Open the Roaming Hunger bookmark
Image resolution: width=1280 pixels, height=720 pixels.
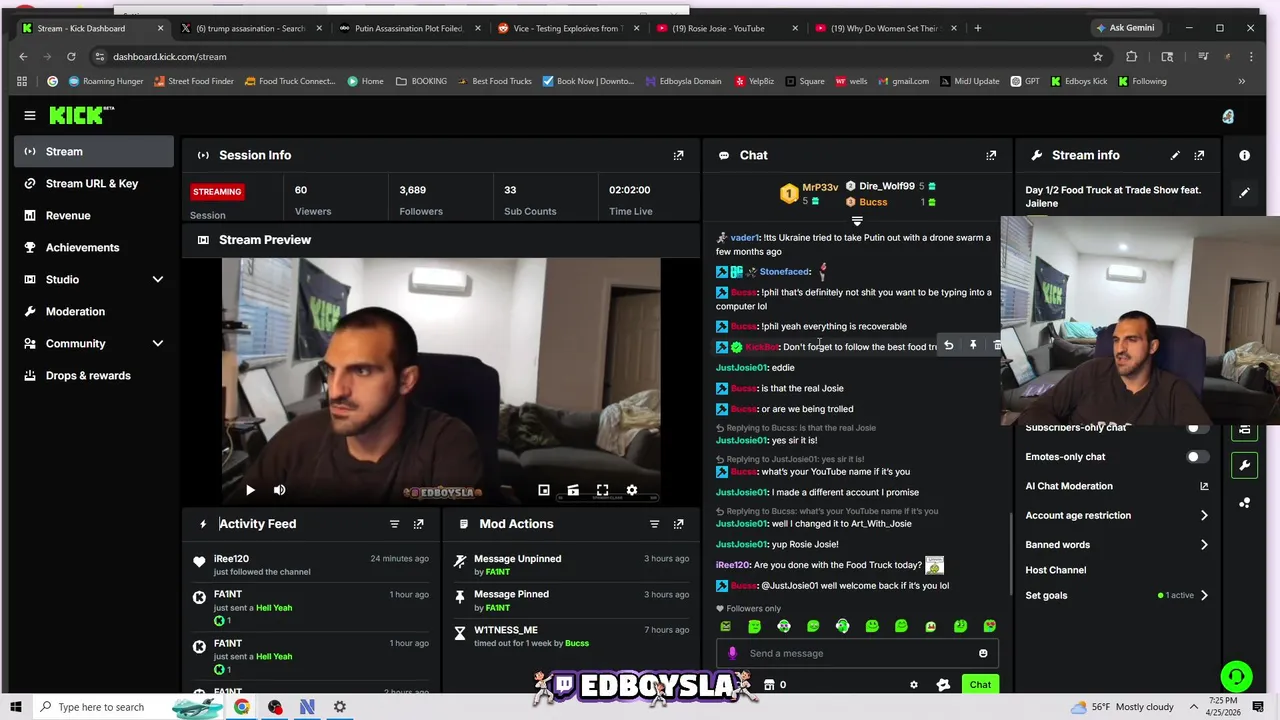[104, 81]
